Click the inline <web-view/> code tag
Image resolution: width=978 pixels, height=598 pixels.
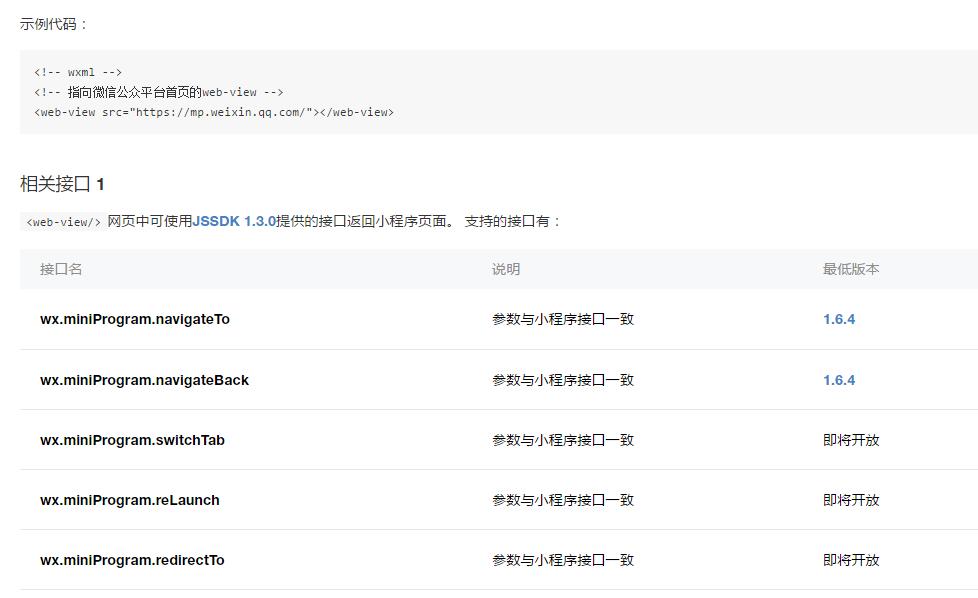pyautogui.click(x=63, y=222)
